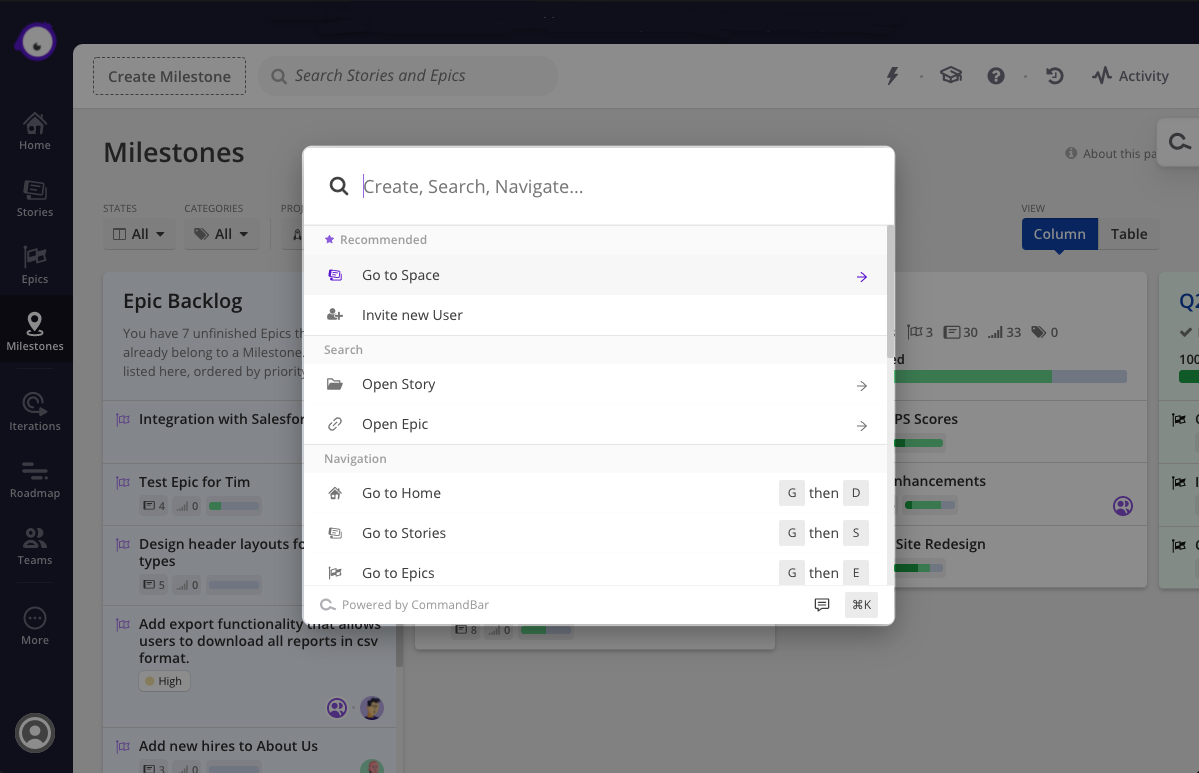Open Iterations from the left sidebar
This screenshot has height=773, width=1199.
pyautogui.click(x=34, y=411)
